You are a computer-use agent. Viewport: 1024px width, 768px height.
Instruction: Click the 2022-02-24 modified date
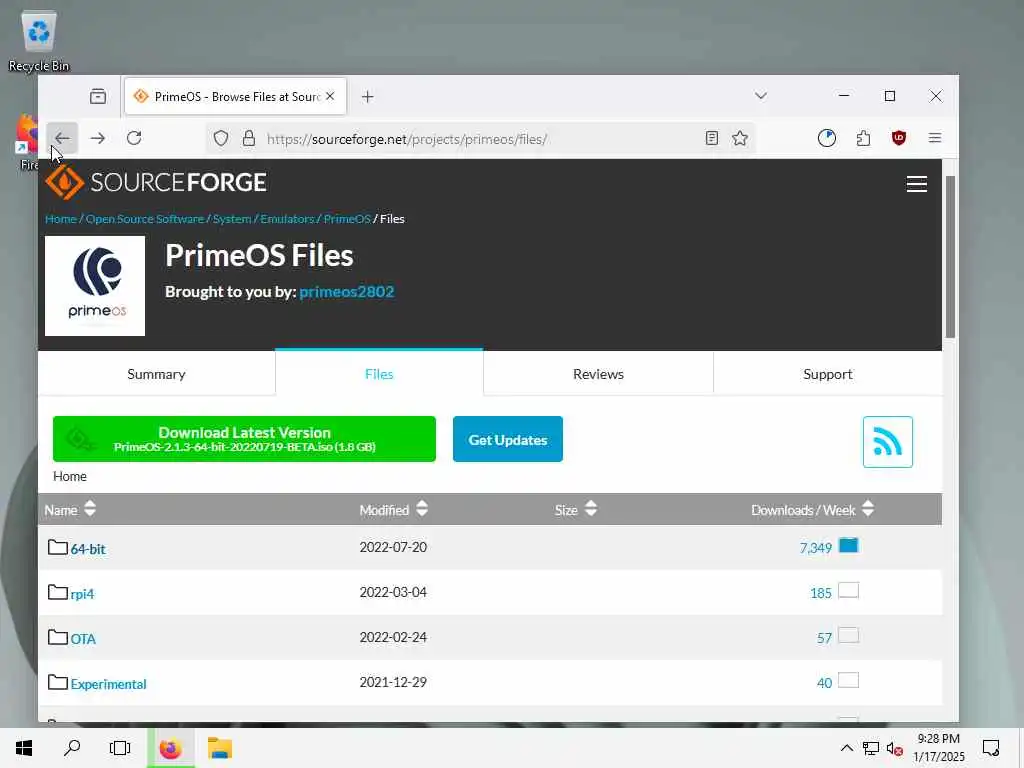click(393, 637)
